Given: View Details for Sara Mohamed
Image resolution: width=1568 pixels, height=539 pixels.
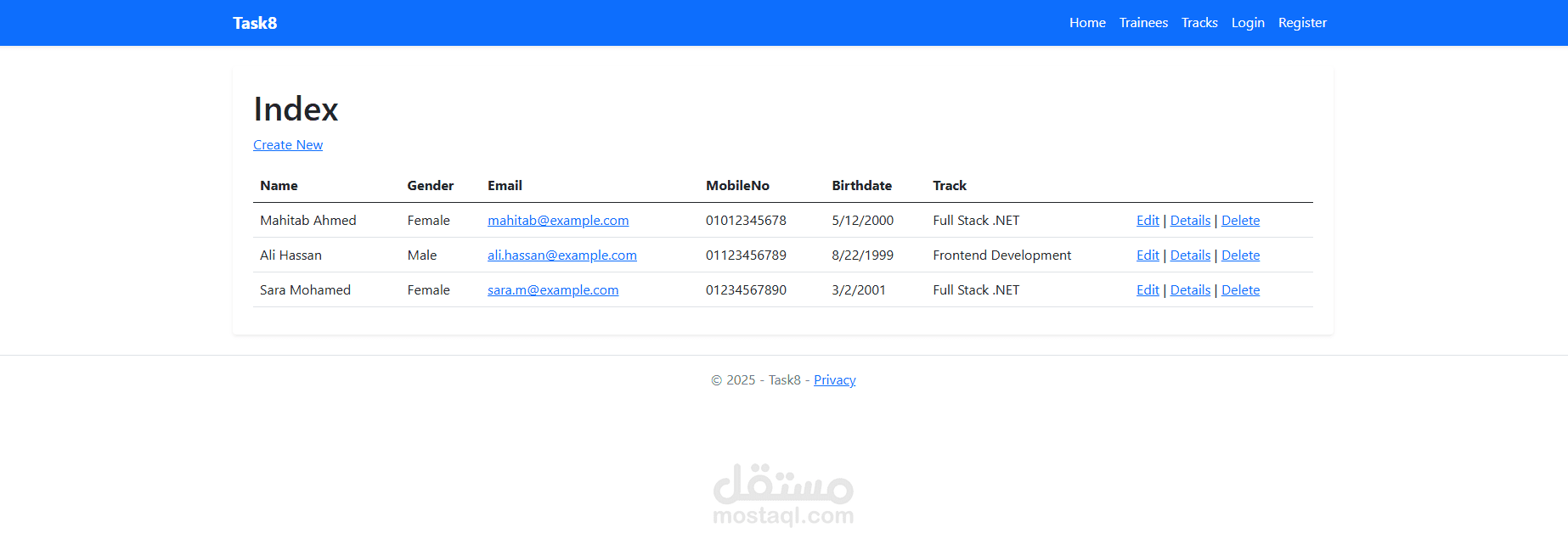Looking at the screenshot, I should click(x=1190, y=290).
